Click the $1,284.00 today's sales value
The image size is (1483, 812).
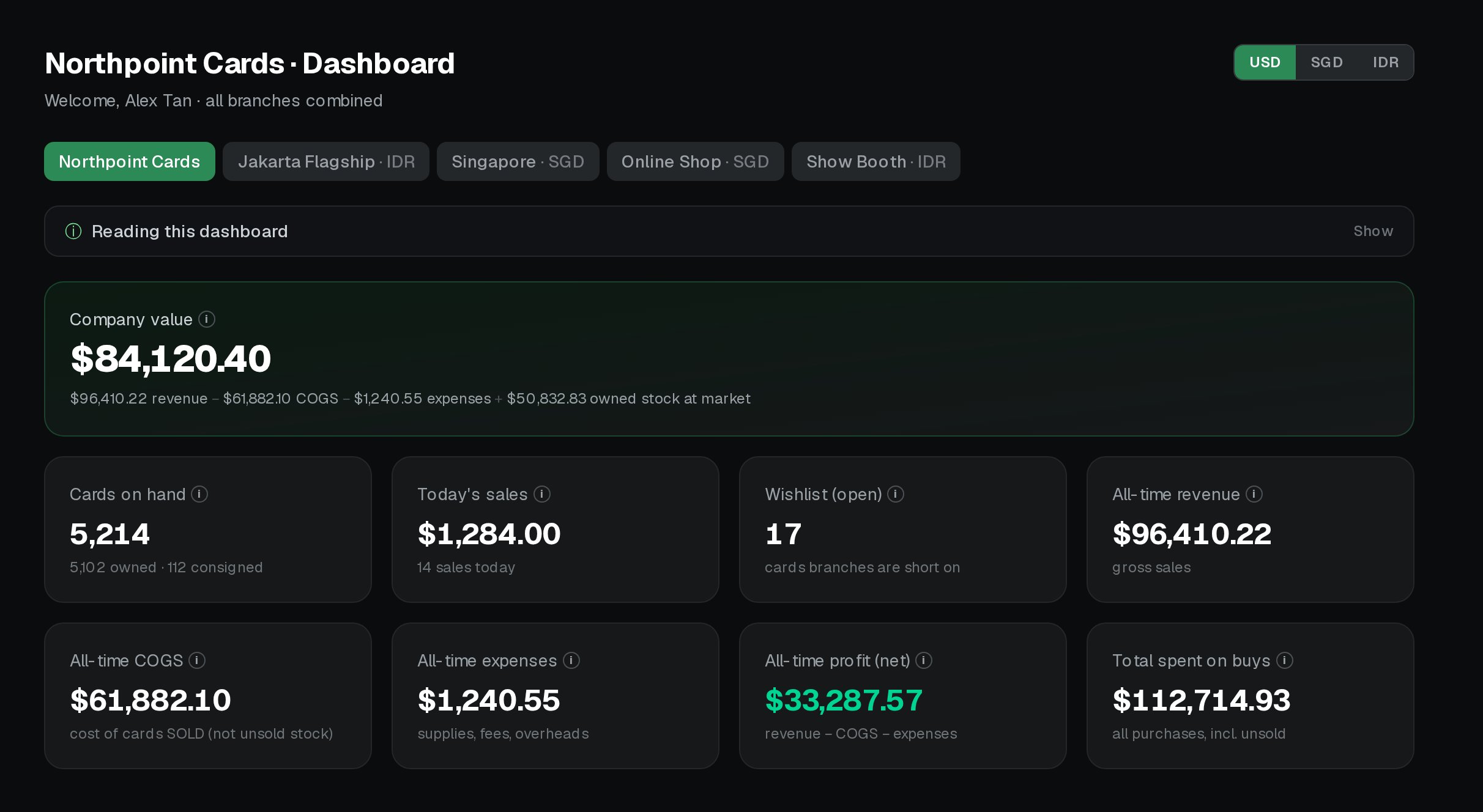489,534
